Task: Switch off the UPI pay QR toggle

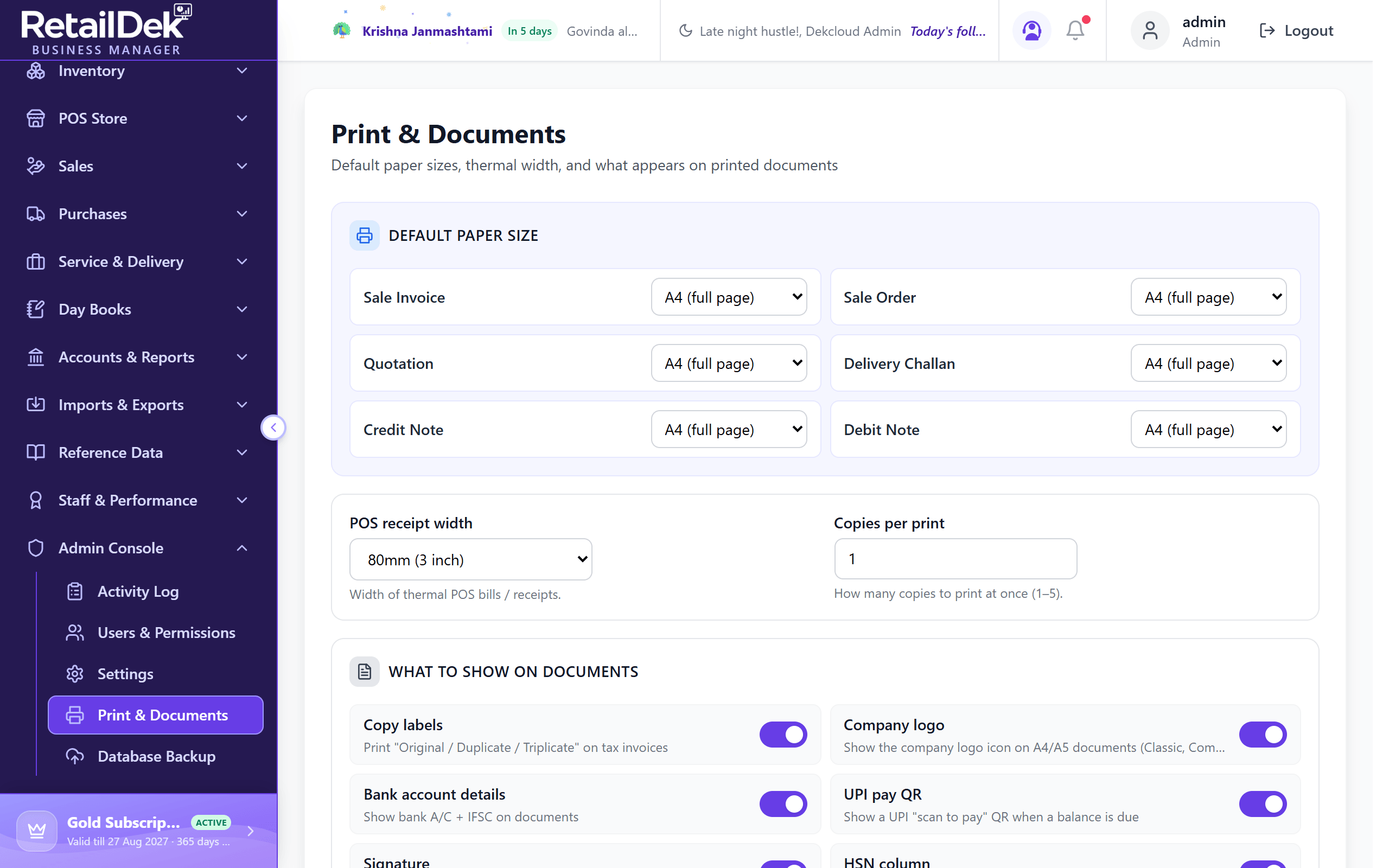Action: click(1263, 803)
